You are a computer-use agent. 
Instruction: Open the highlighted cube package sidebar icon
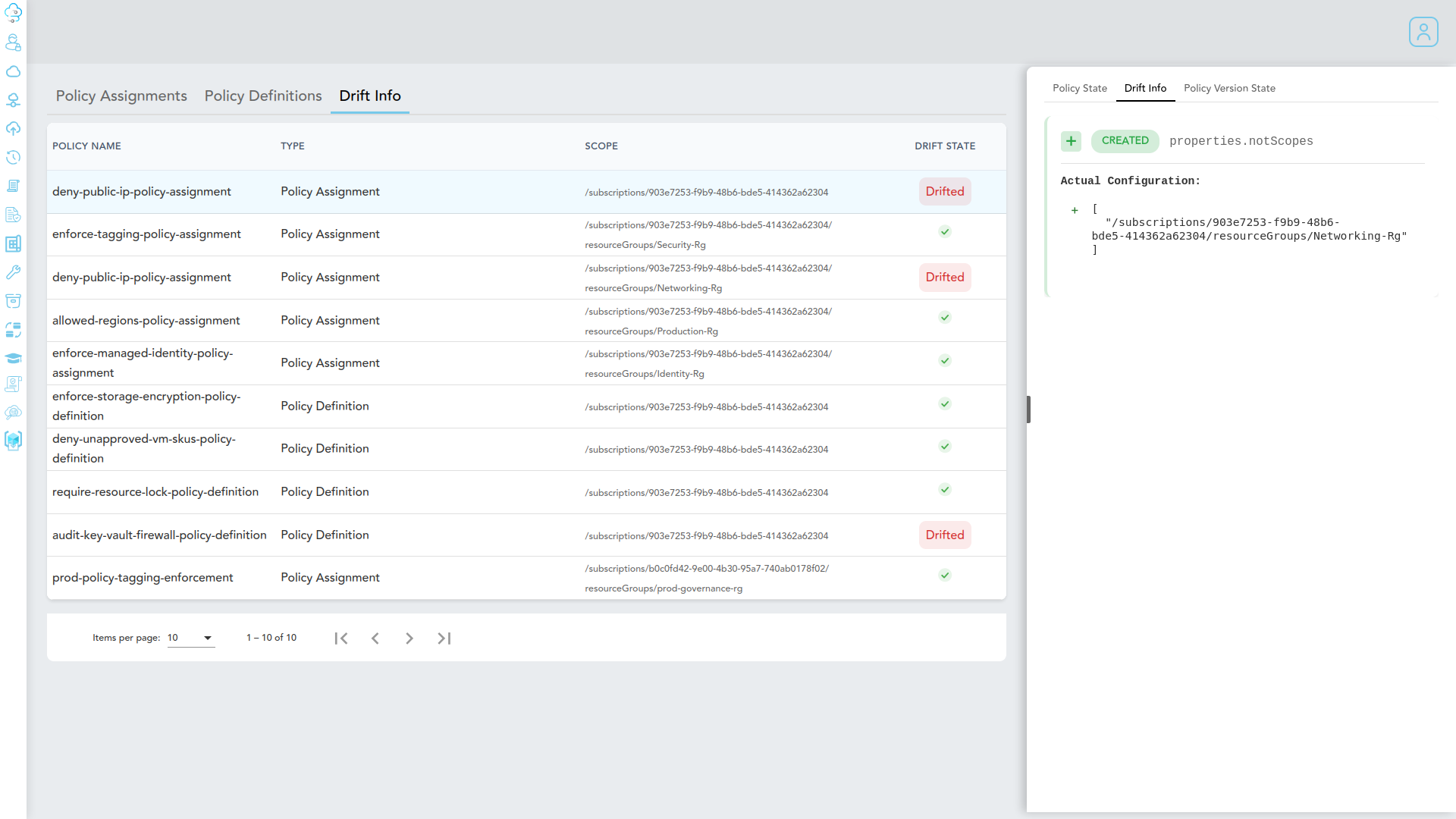13,441
